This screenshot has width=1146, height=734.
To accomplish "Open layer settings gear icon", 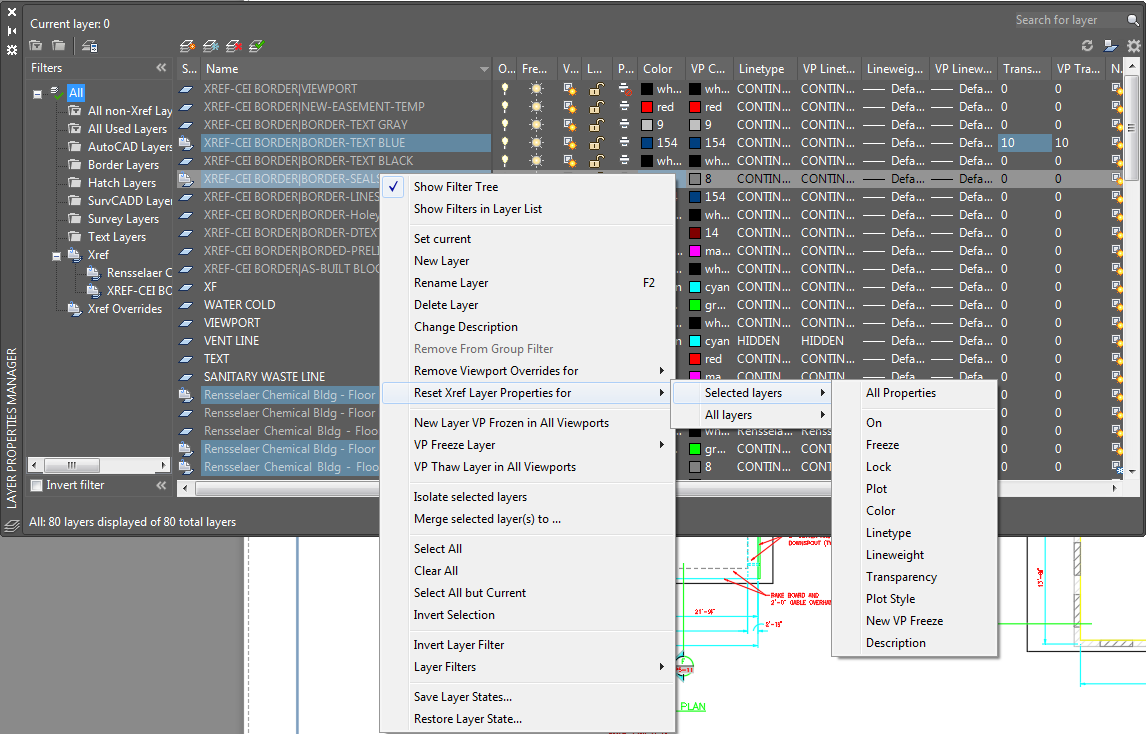I will (x=1133, y=46).
